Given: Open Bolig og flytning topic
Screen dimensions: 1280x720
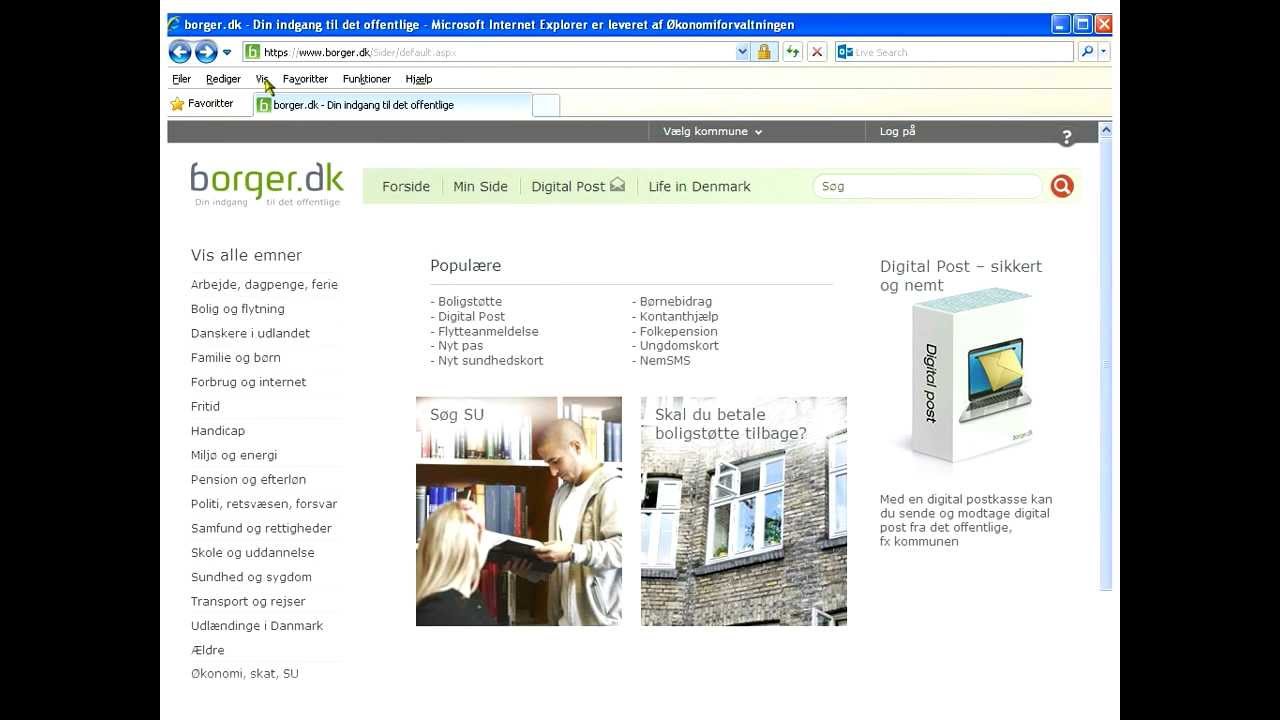Looking at the screenshot, I should coord(238,309).
